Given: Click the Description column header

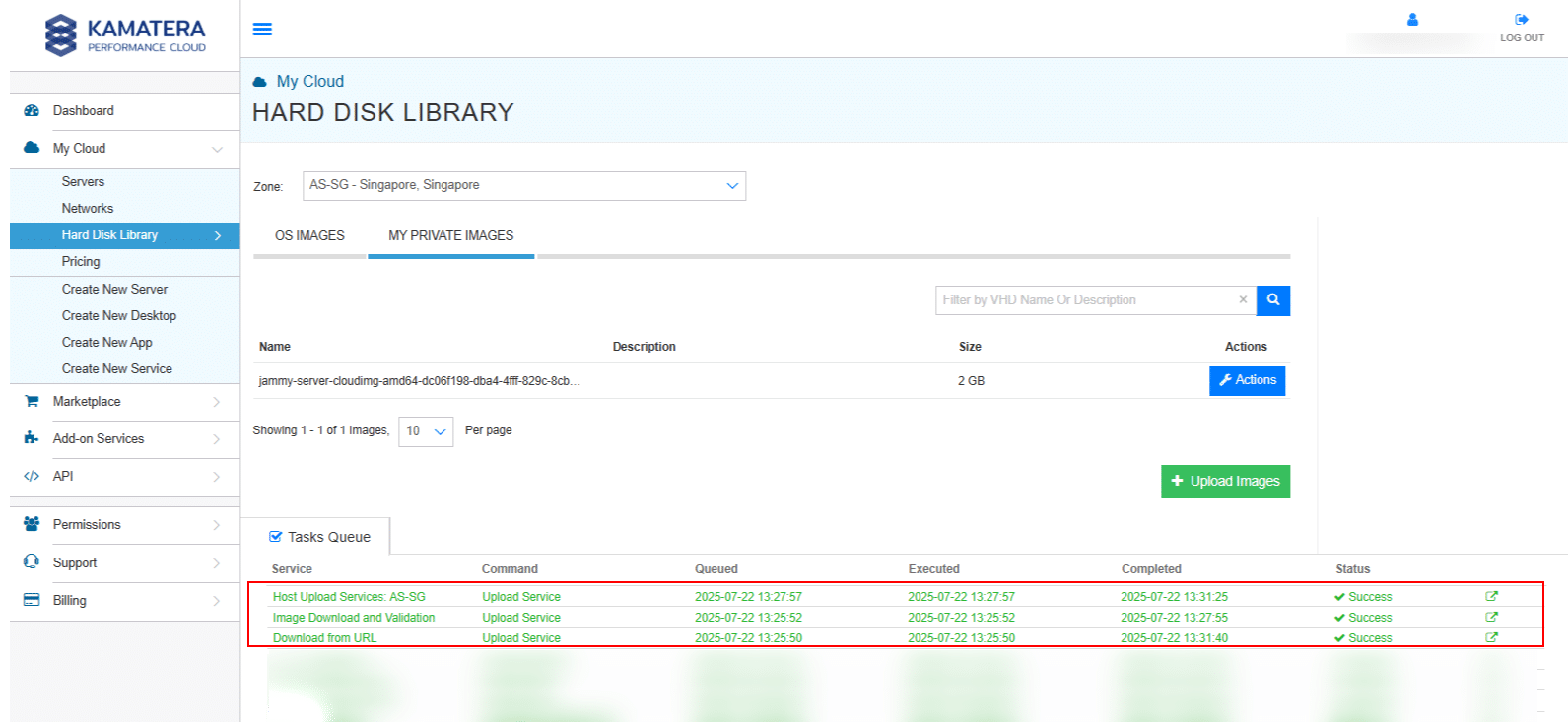Looking at the screenshot, I should click(x=644, y=347).
